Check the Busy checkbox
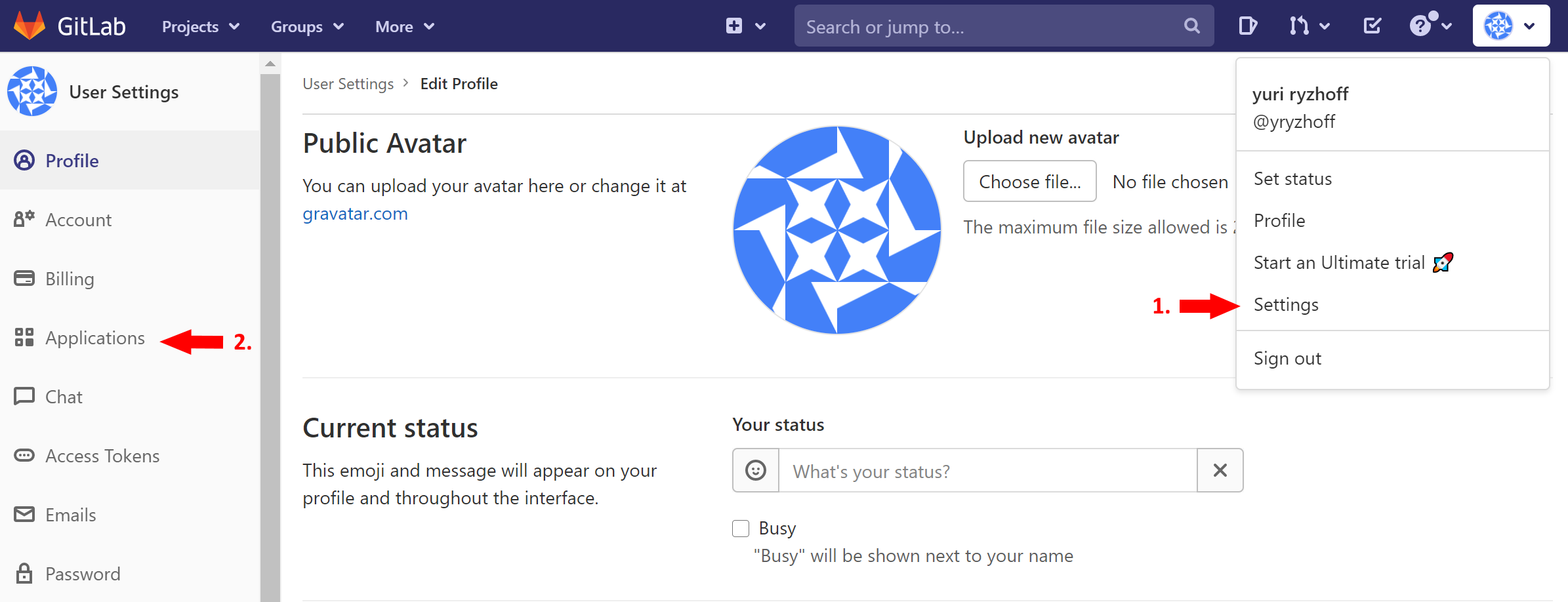Image resolution: width=1568 pixels, height=602 pixels. (x=741, y=529)
